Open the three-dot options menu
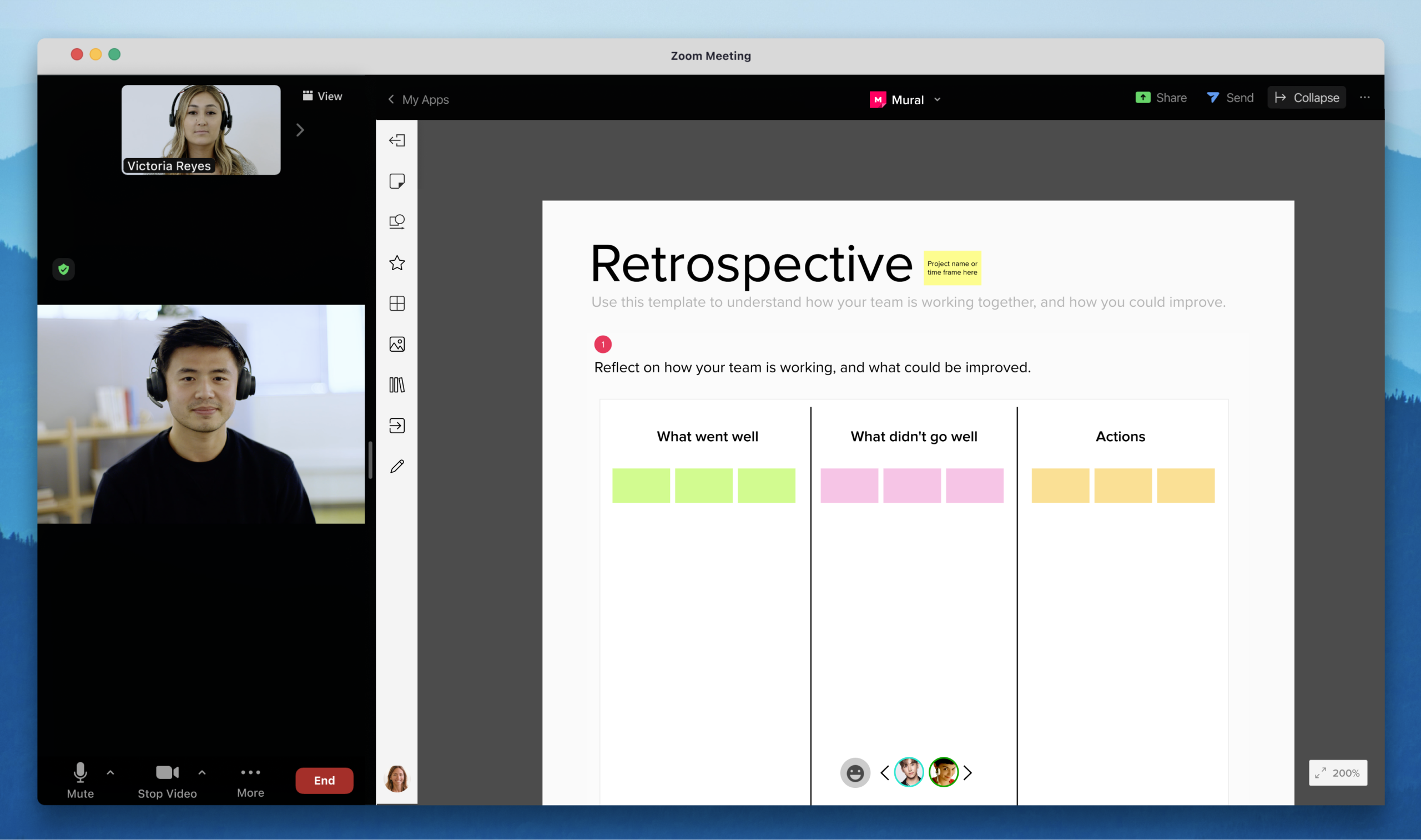This screenshot has width=1421, height=840. (1365, 98)
